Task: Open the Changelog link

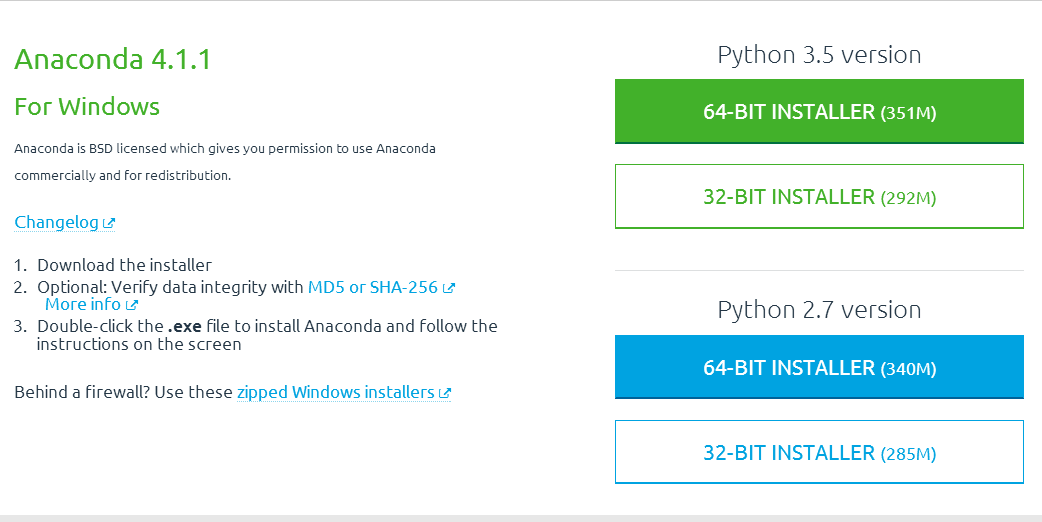Action: point(56,222)
